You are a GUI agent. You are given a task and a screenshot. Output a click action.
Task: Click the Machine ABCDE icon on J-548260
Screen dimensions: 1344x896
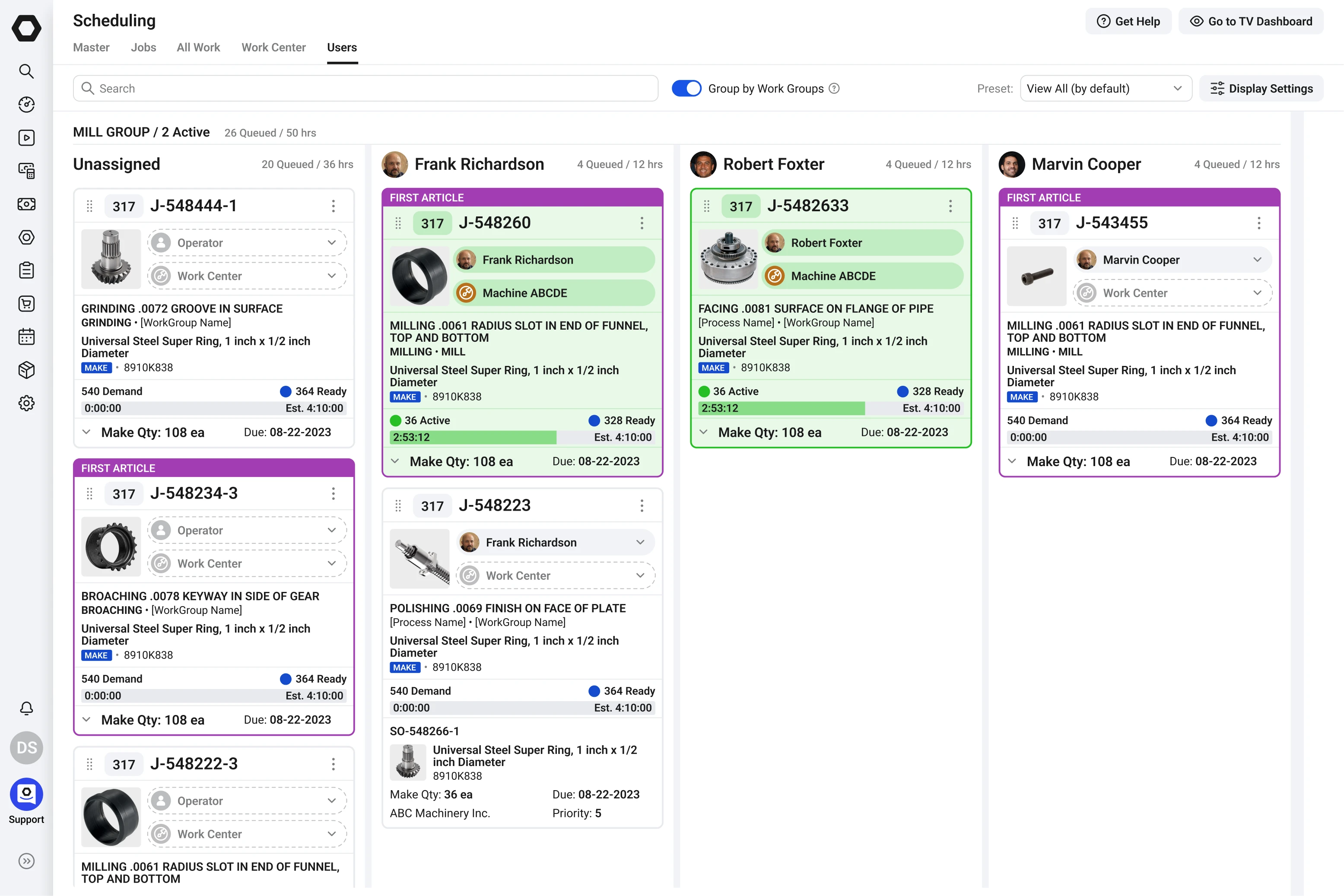[467, 292]
